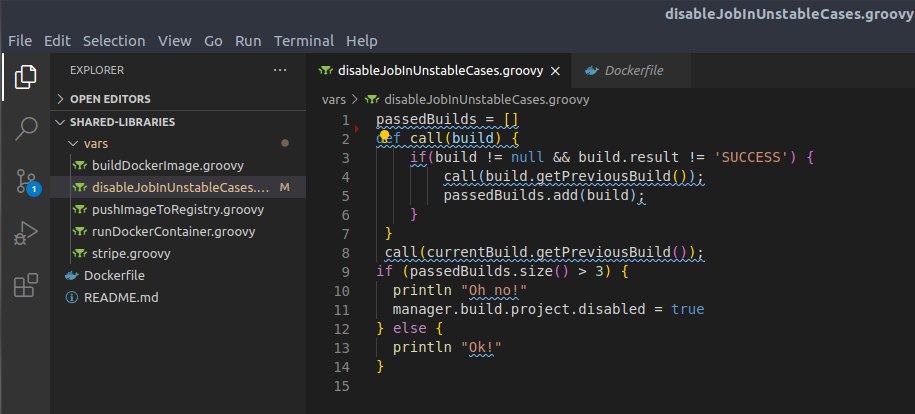Click window title disableJobInUnstableCases.groovy

tap(790, 14)
